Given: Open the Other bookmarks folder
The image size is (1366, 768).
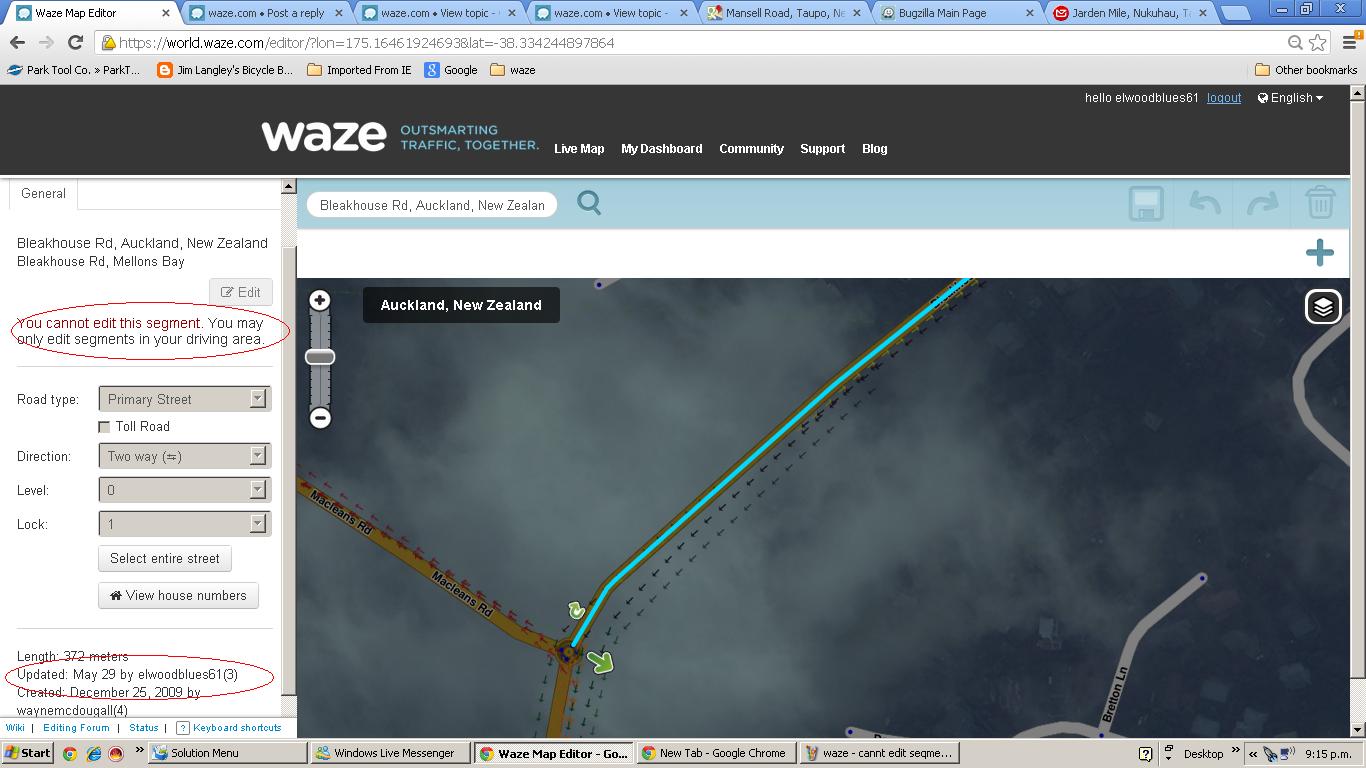Looking at the screenshot, I should pyautogui.click(x=1306, y=70).
